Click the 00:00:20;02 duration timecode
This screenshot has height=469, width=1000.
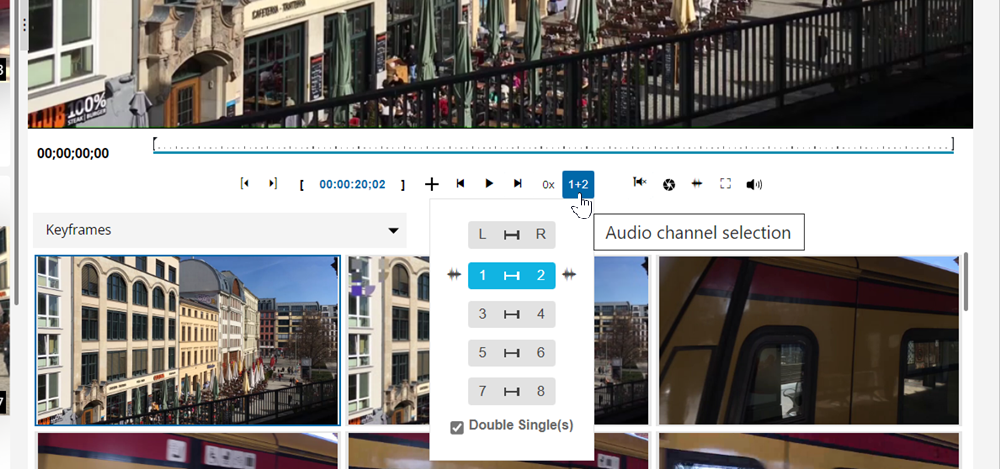352,185
